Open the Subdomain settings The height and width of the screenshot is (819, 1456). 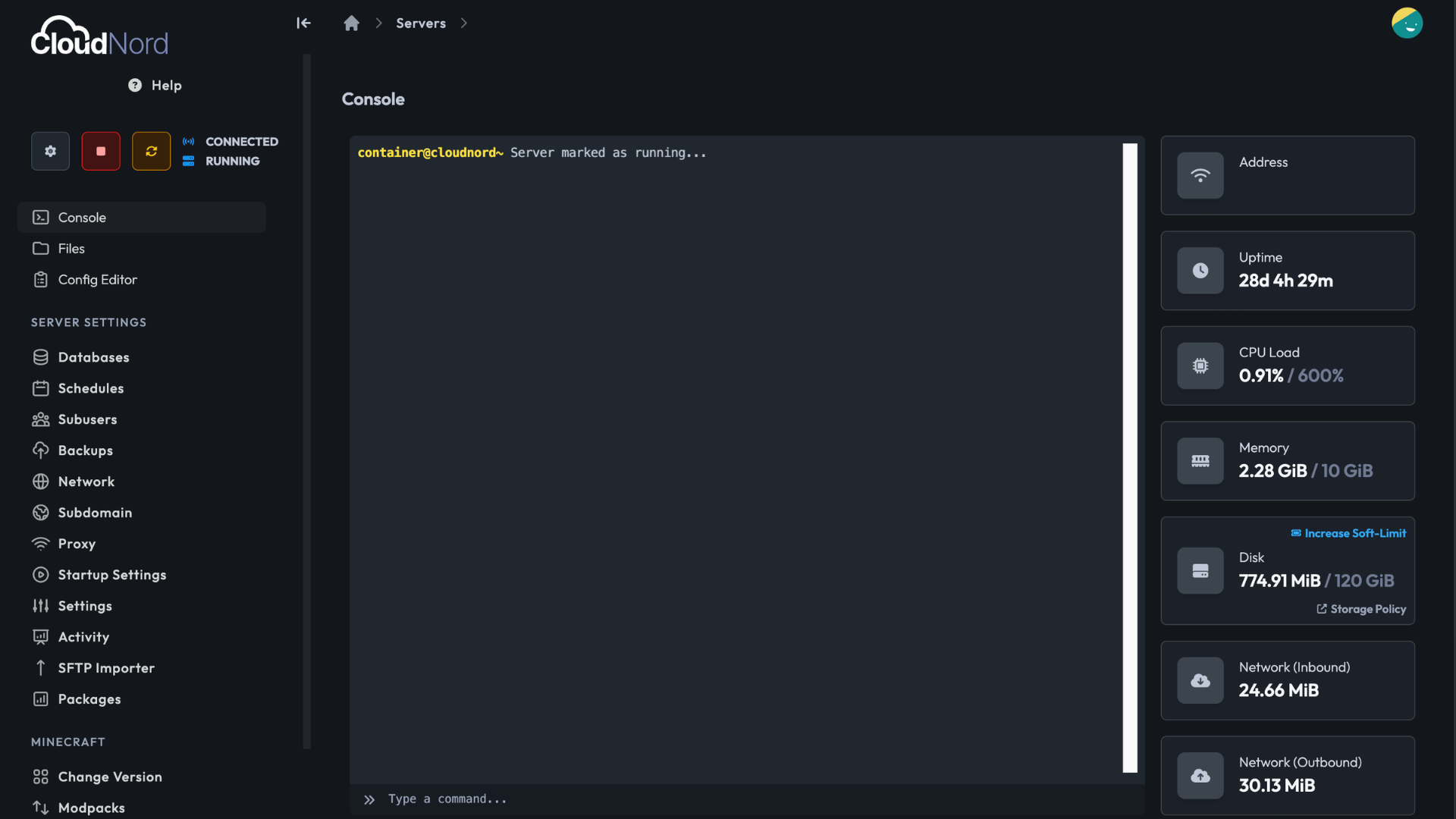tap(95, 512)
